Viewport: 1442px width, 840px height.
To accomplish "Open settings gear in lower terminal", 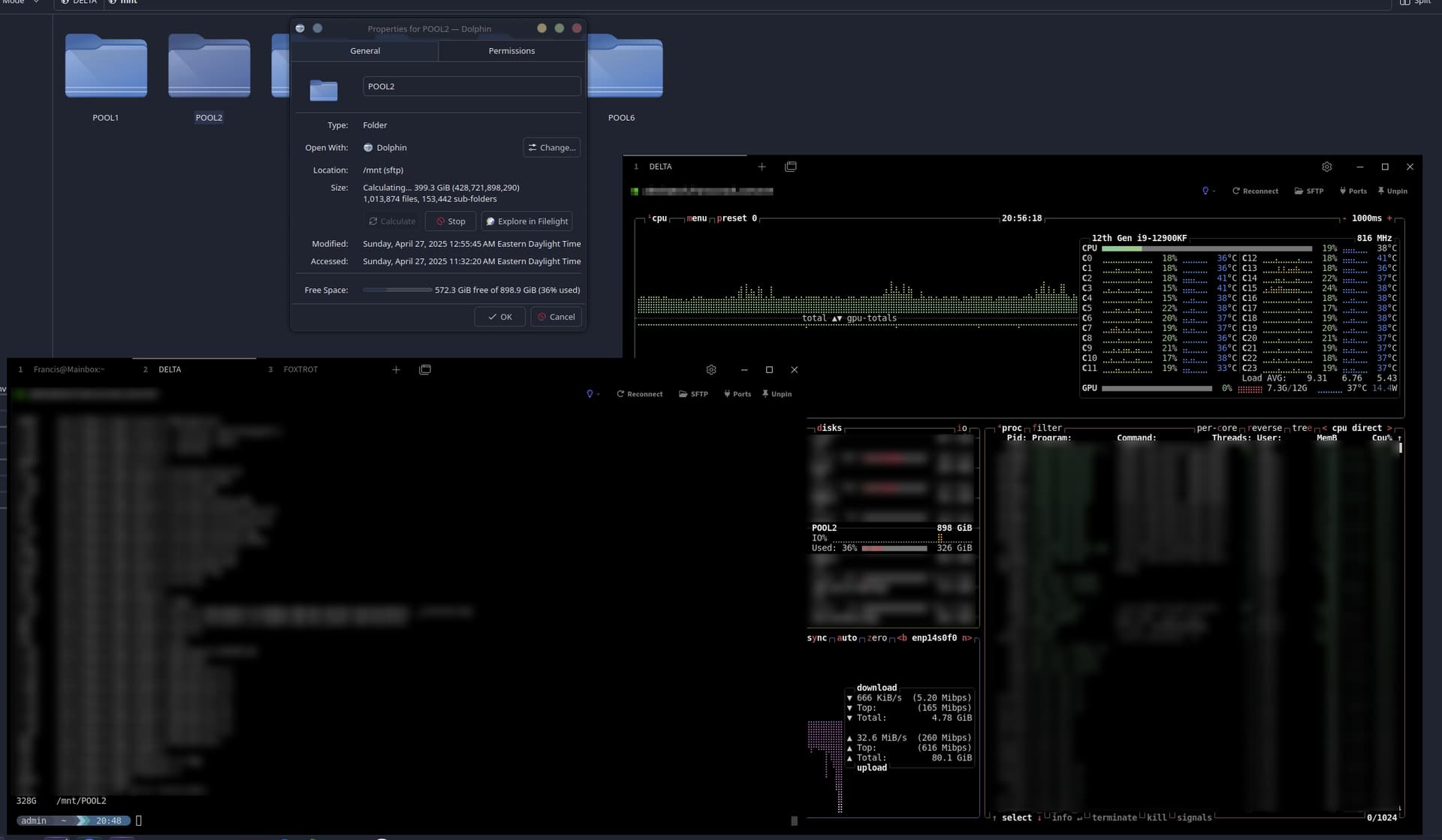I will click(711, 369).
